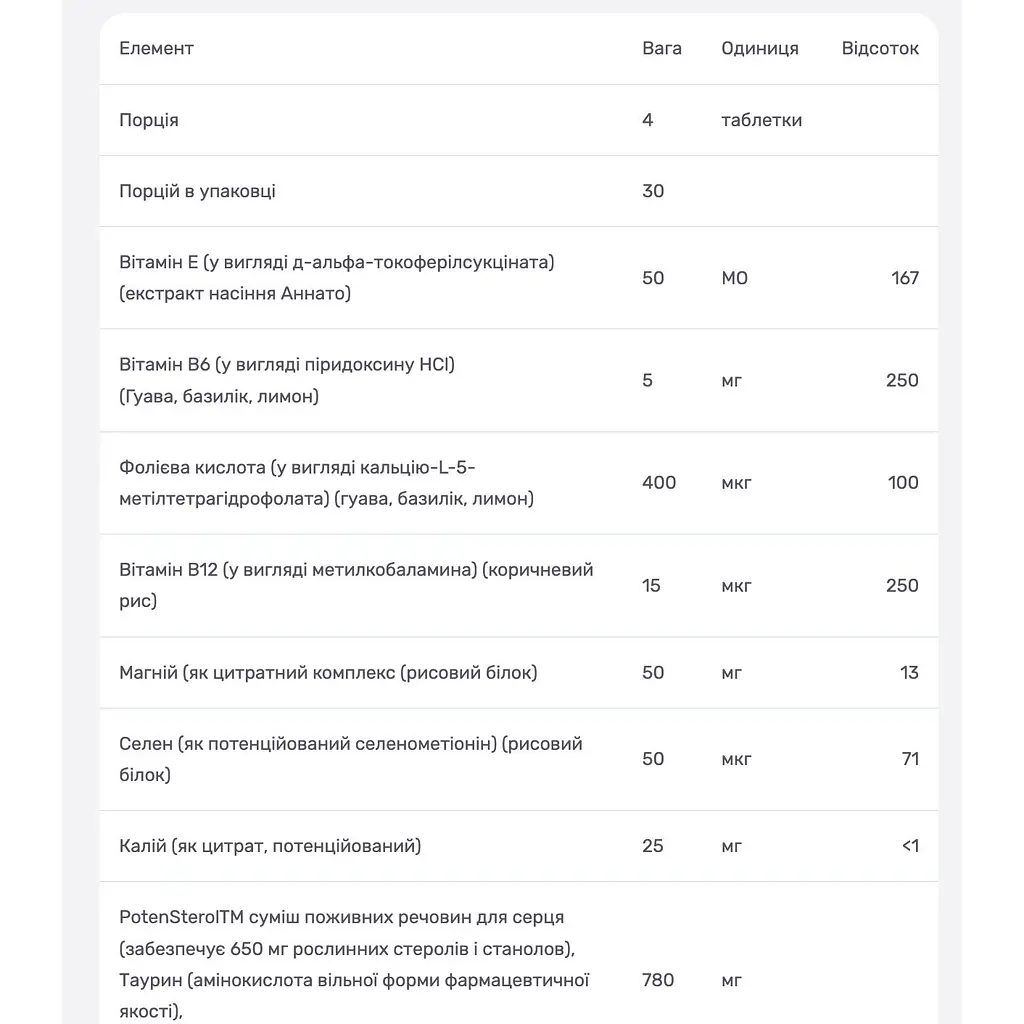1024x1024 pixels.
Task: Select the Калій ingredient row
Action: point(519,846)
